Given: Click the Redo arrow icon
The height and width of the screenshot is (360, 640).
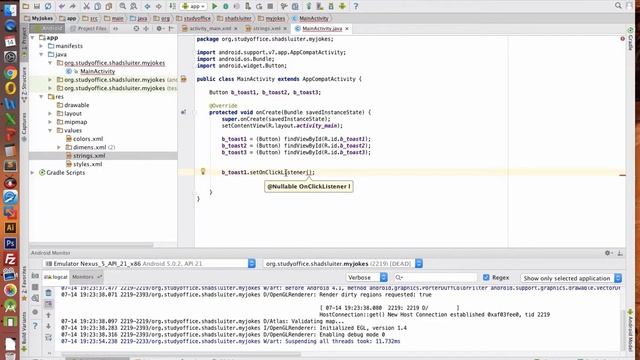Looking at the screenshot, I should coord(73,6).
